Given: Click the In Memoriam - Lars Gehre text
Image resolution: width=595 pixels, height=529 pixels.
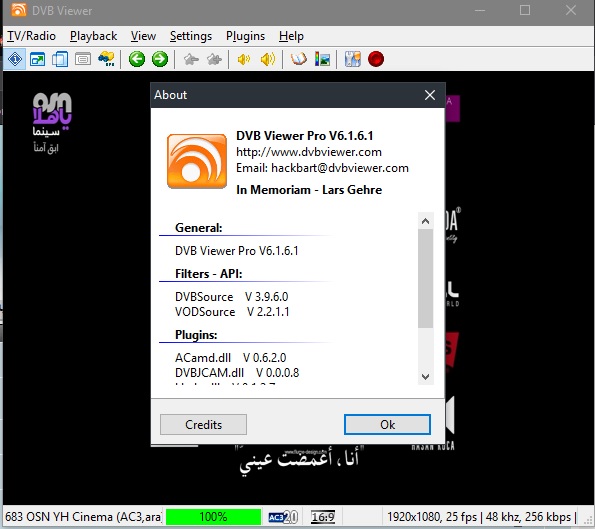Looking at the screenshot, I should (x=309, y=189).
